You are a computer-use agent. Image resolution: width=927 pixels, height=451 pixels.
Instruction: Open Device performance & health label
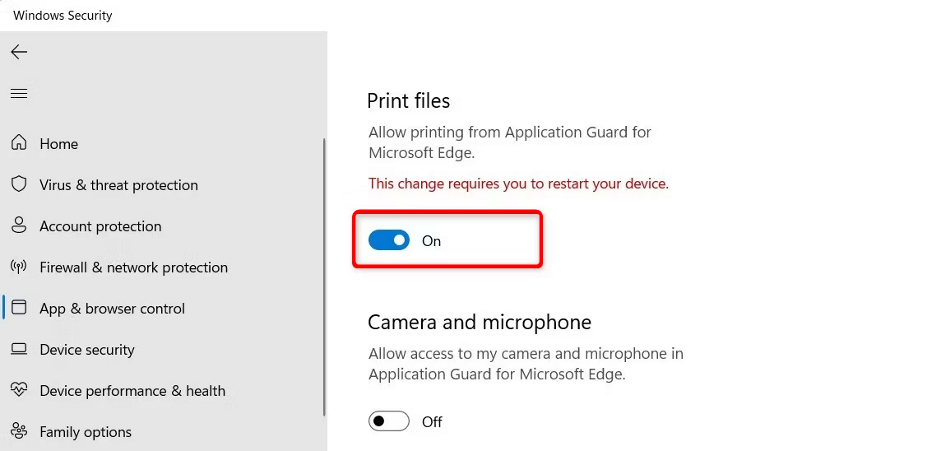[x=132, y=390]
